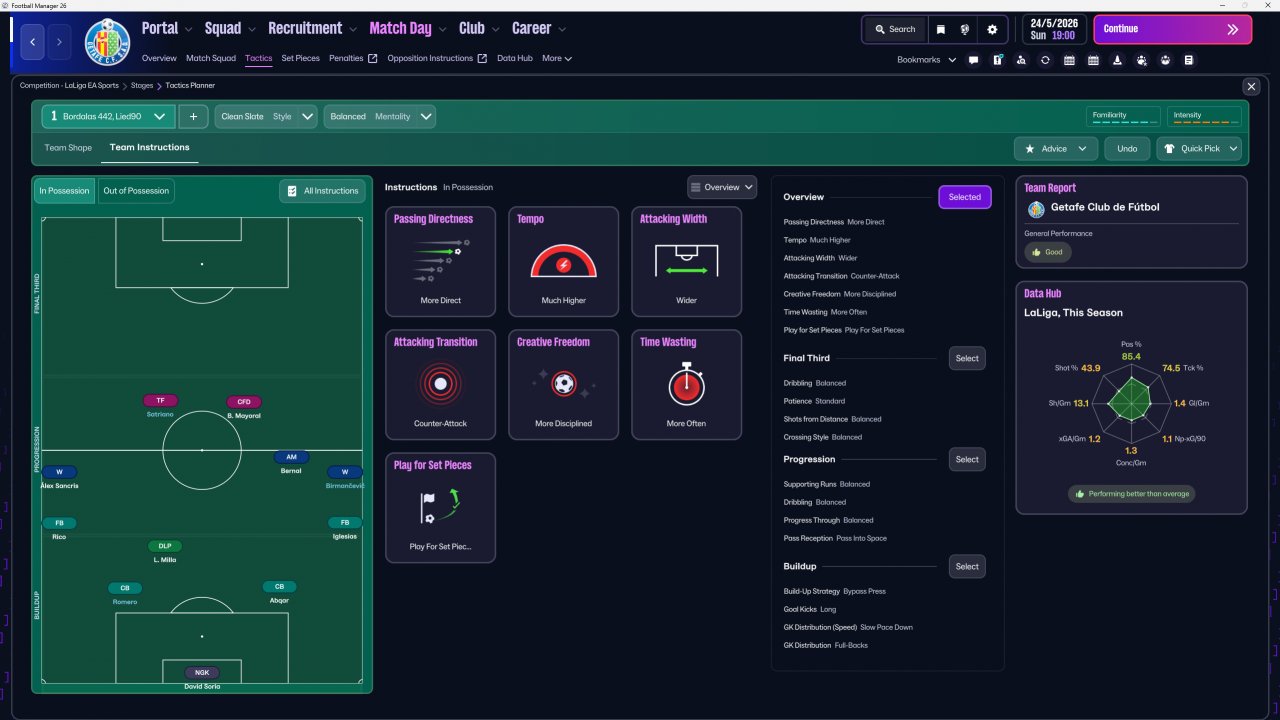This screenshot has width=1280, height=720.
Task: Click Select next to Buildup
Action: (967, 566)
